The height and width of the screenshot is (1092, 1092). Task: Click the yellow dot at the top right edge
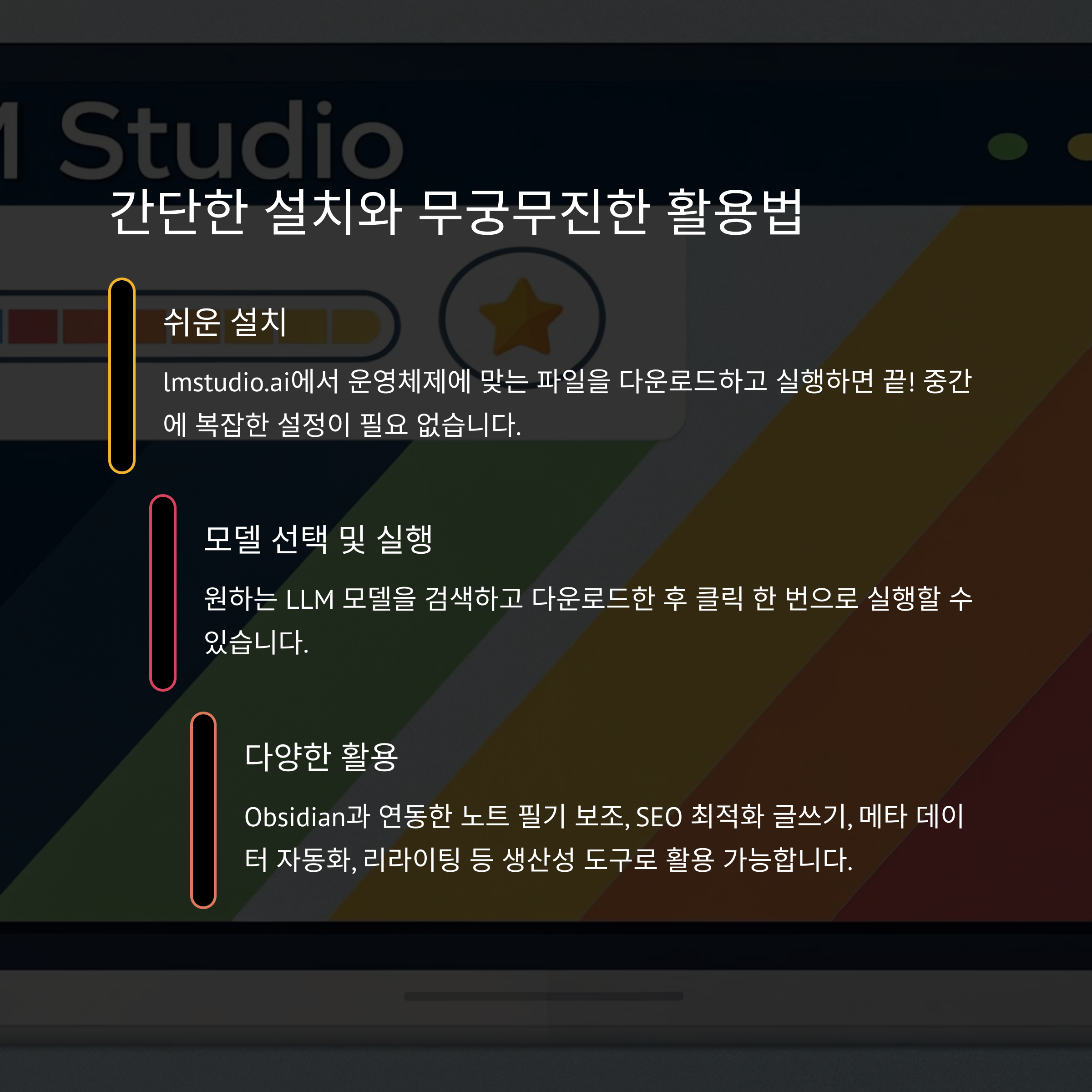point(1081,147)
